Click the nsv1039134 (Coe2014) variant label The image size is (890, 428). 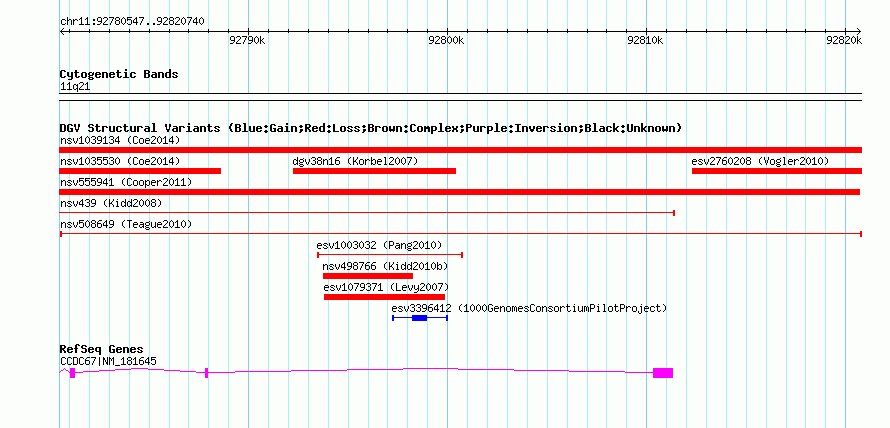(x=120, y=140)
